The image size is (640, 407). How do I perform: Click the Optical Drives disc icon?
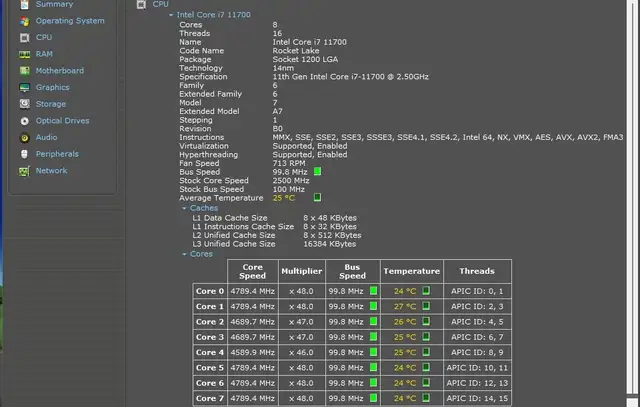(x=24, y=121)
